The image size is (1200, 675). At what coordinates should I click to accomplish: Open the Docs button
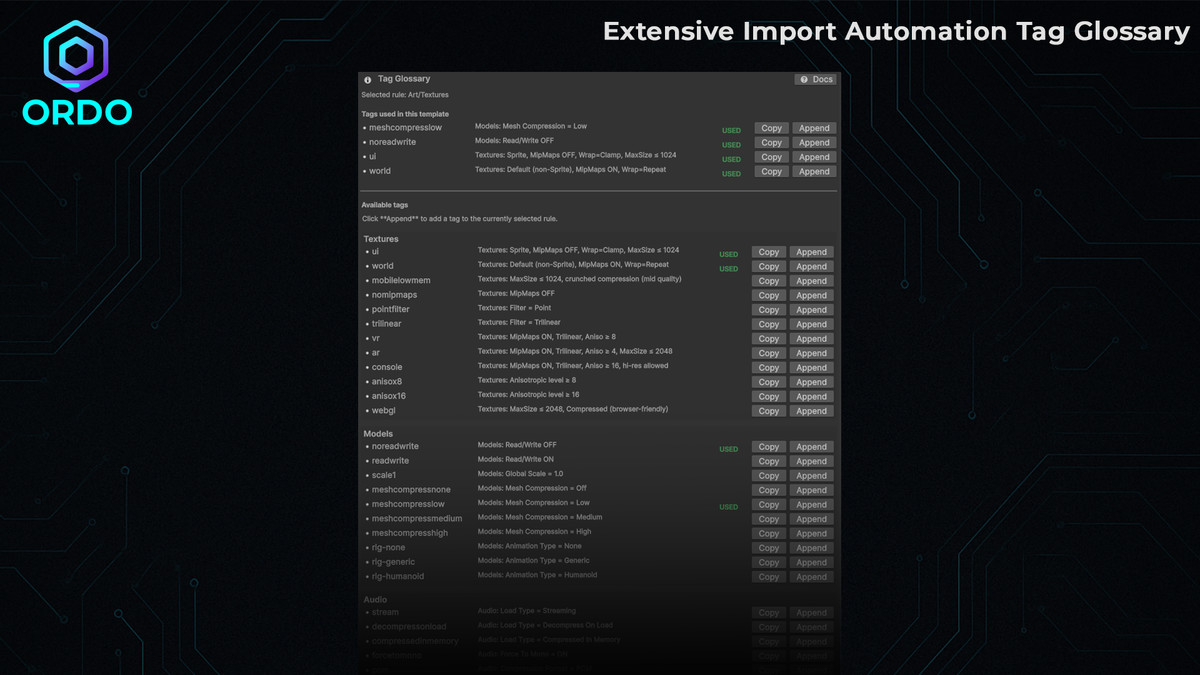[x=816, y=78]
